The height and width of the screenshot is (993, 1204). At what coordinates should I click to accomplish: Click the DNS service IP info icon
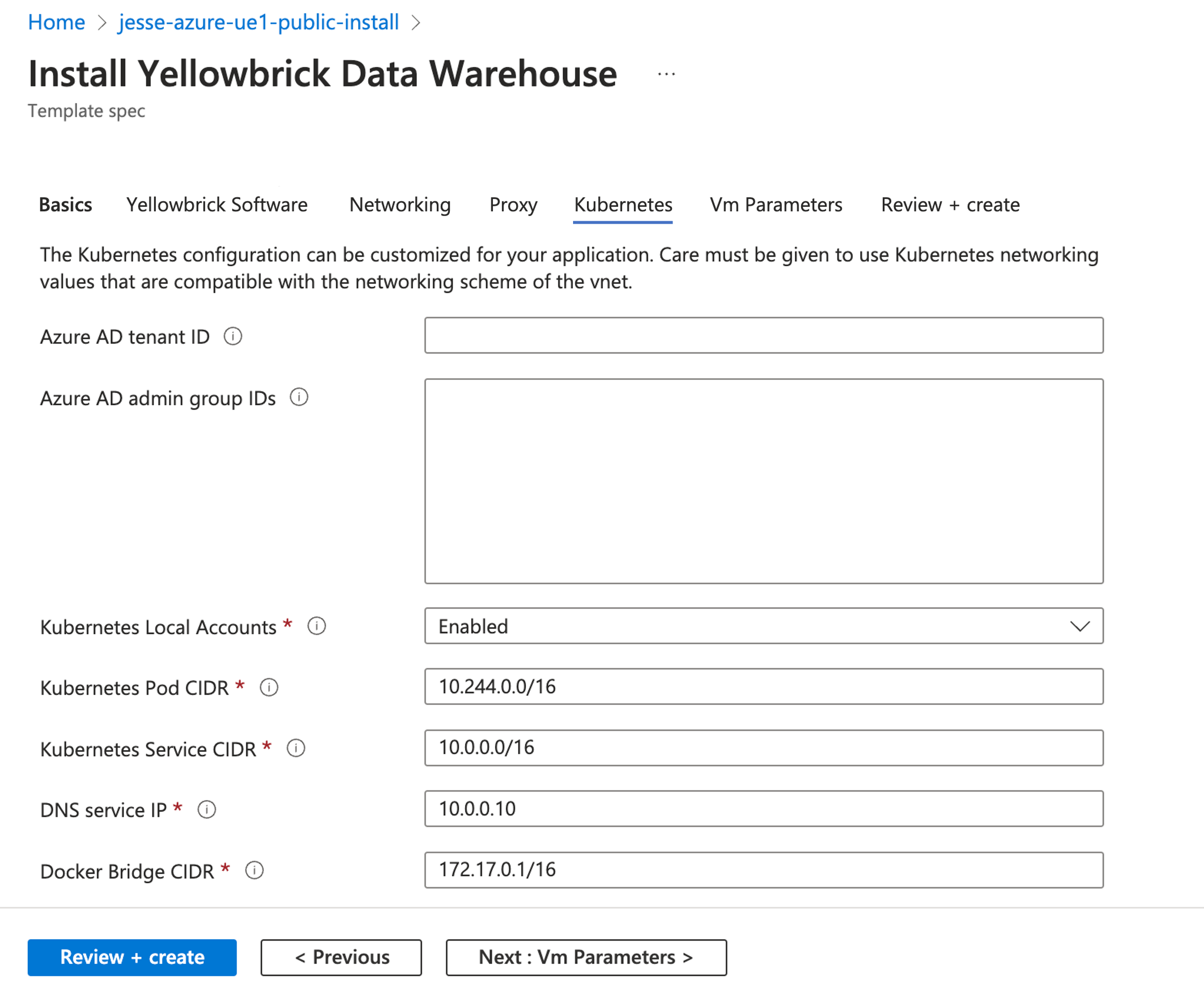pos(206,809)
